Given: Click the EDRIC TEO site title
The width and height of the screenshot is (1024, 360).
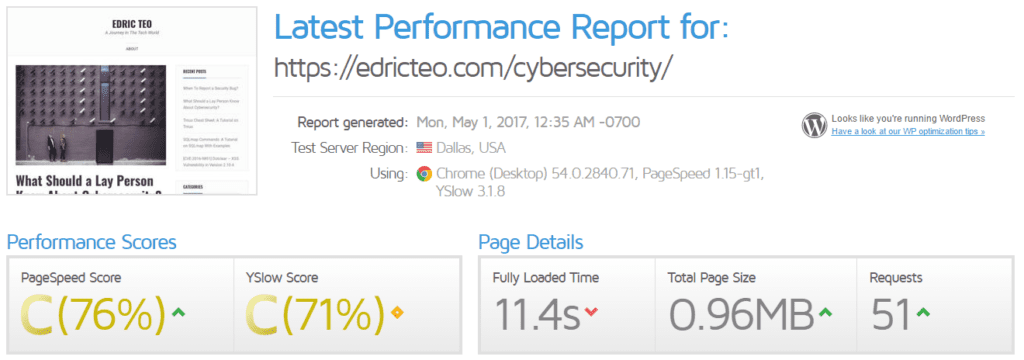Looking at the screenshot, I should click(x=132, y=22).
